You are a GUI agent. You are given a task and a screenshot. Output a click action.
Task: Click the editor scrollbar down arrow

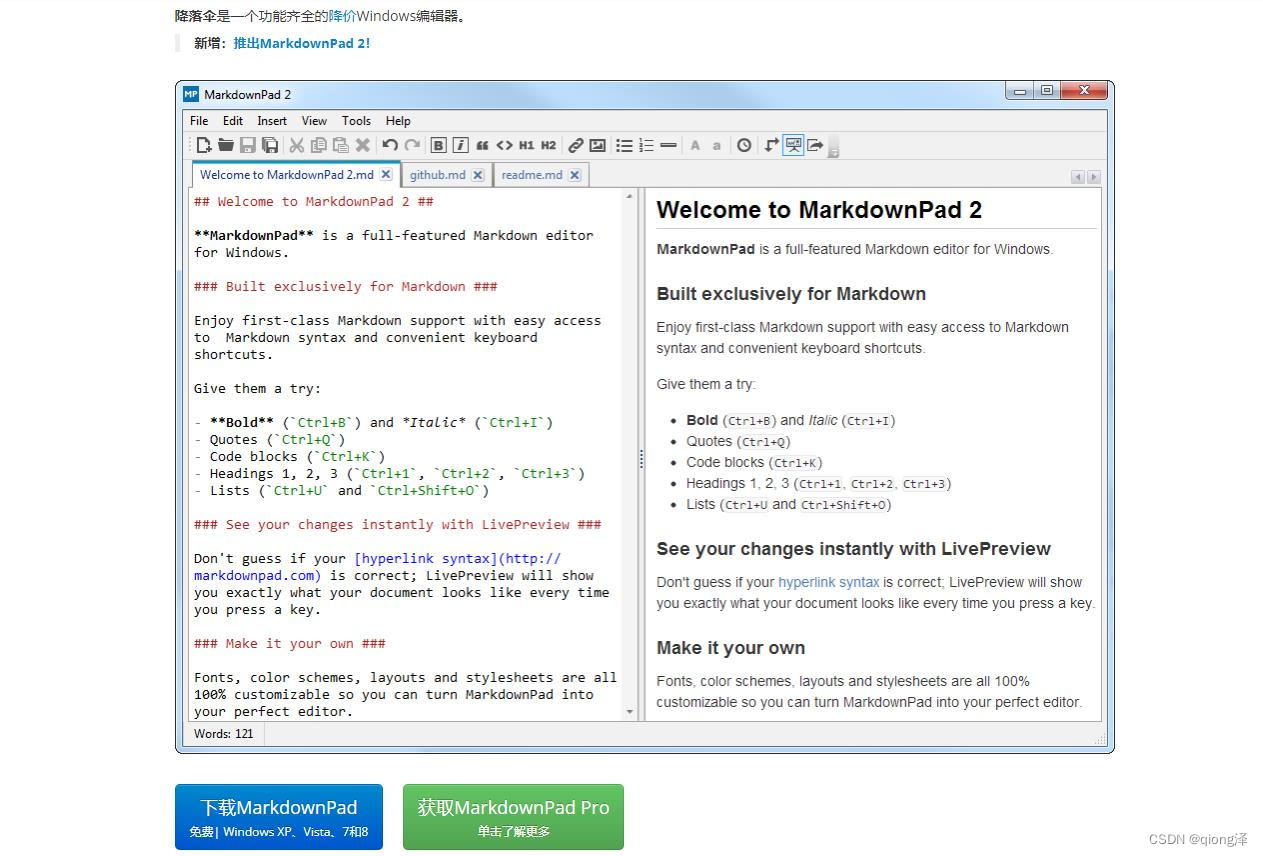pos(630,712)
